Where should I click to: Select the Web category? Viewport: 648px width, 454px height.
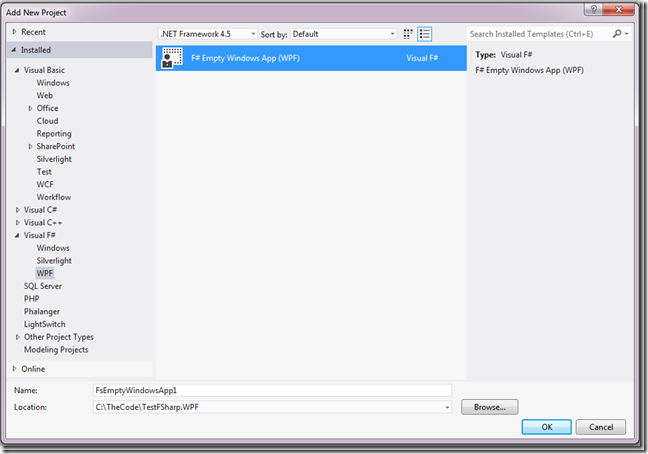point(45,95)
